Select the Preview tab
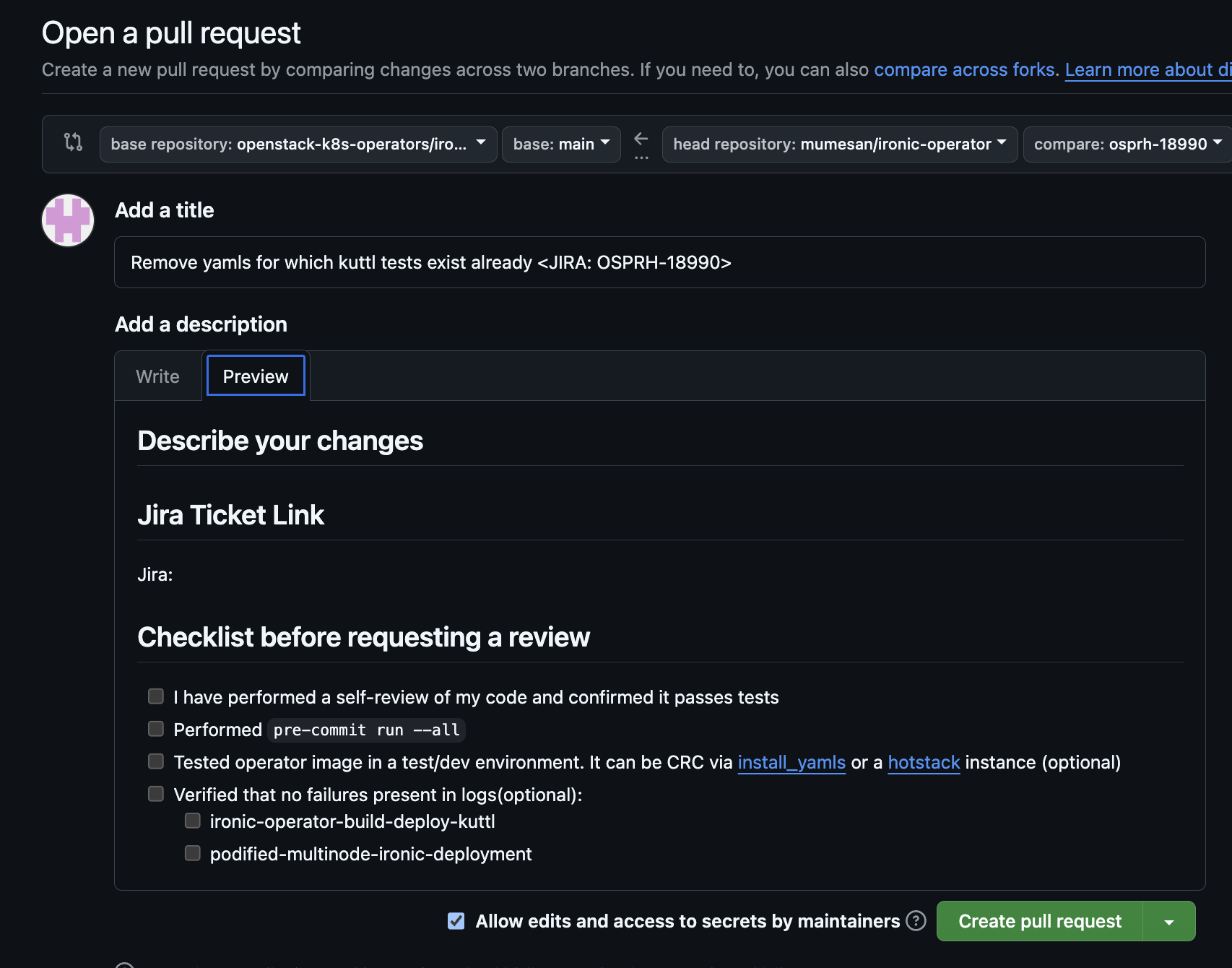Screen dimensions: 1232x968 click(256, 376)
